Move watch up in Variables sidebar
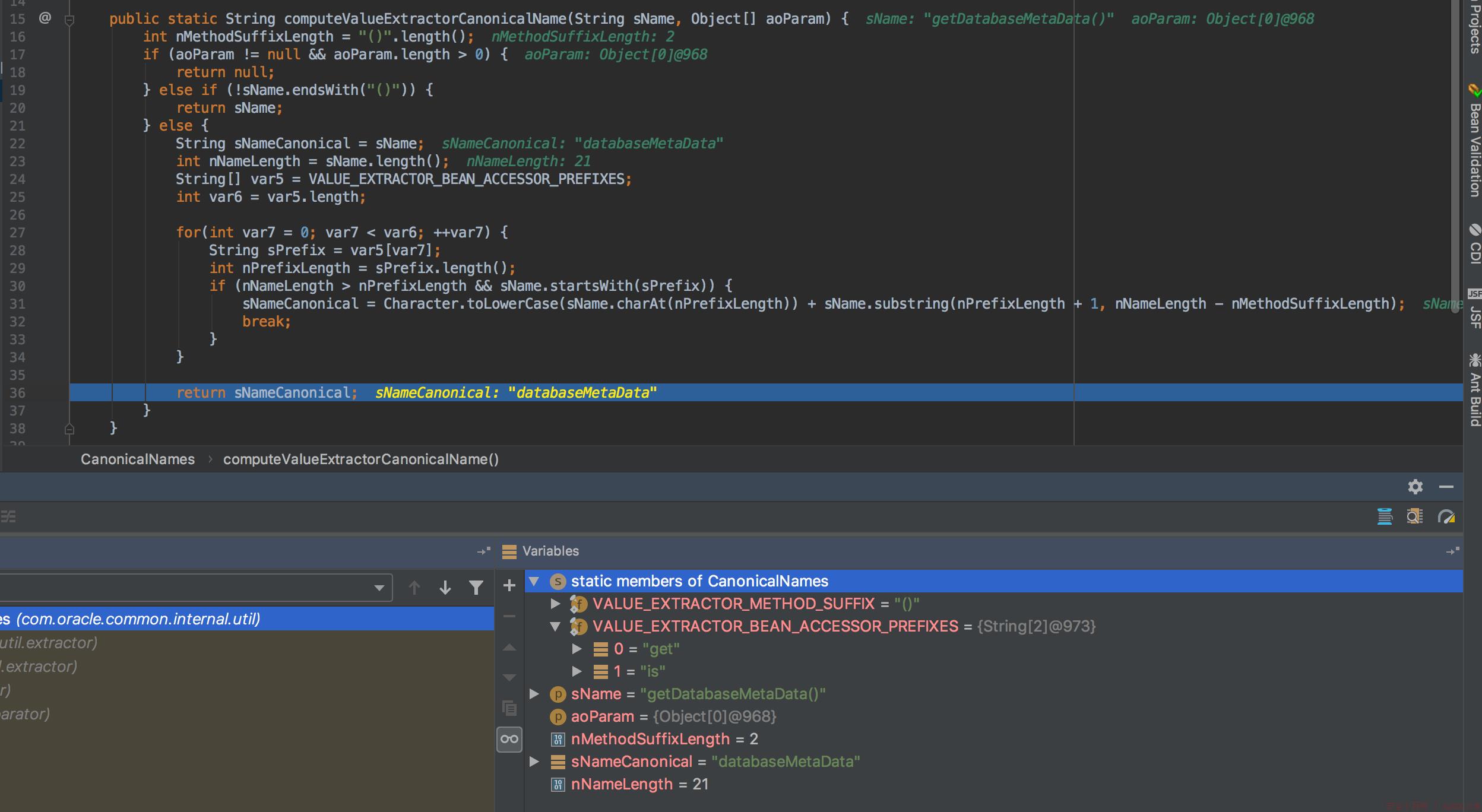 coord(509,648)
